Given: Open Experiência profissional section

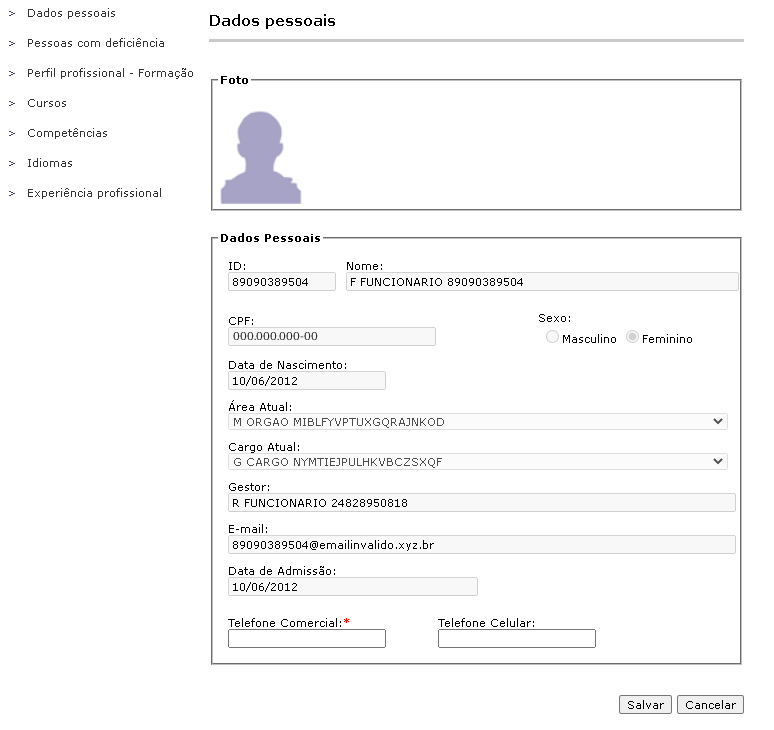Looking at the screenshot, I should pyautogui.click(x=94, y=193).
